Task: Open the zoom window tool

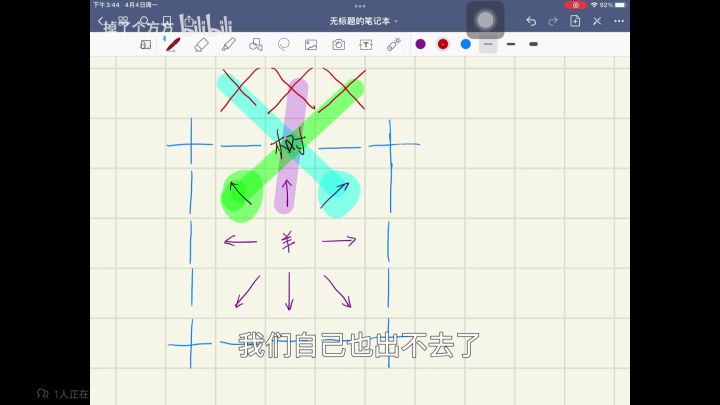Action: pyautogui.click(x=146, y=45)
